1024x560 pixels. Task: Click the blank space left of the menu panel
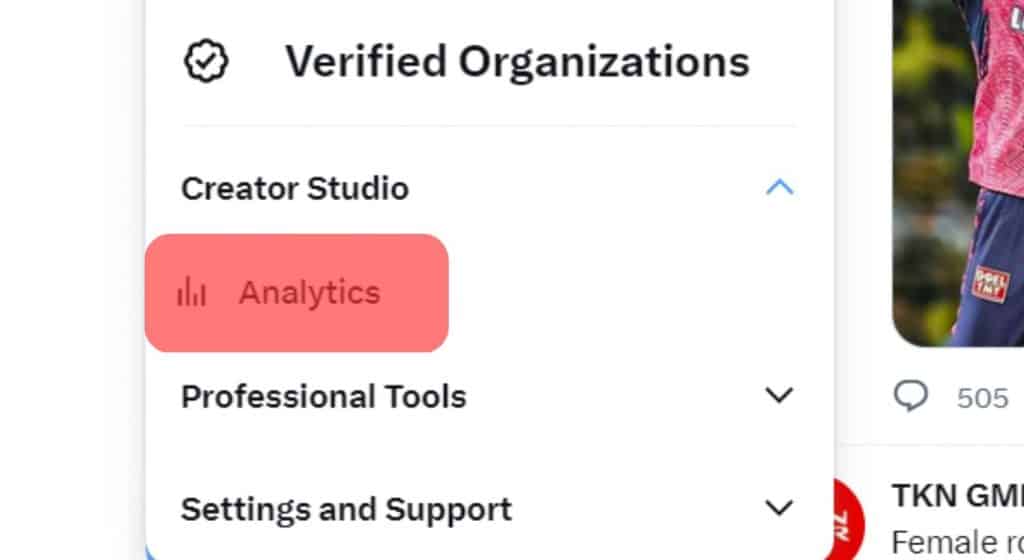[x=72, y=280]
